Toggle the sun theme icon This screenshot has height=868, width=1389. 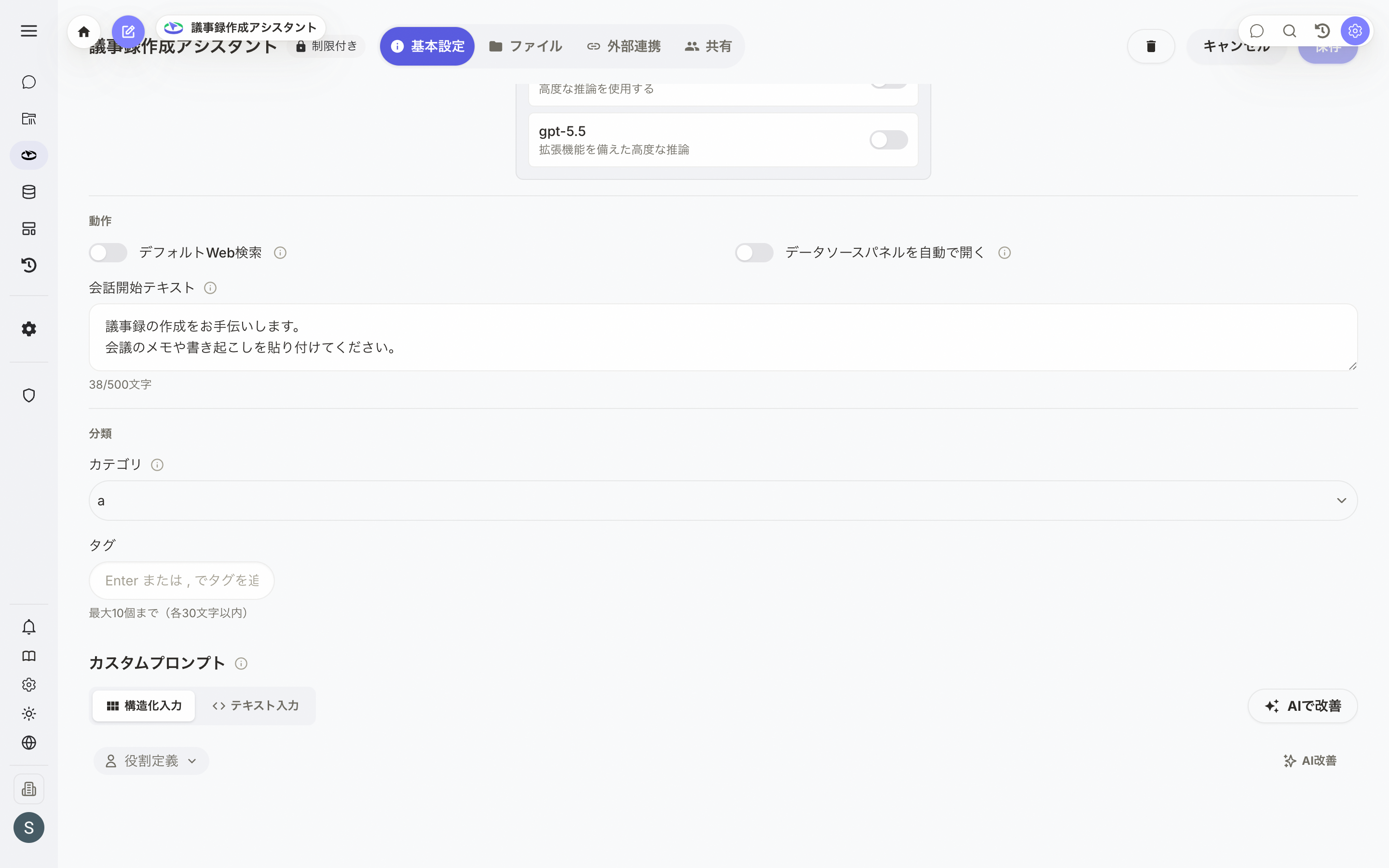tap(29, 714)
